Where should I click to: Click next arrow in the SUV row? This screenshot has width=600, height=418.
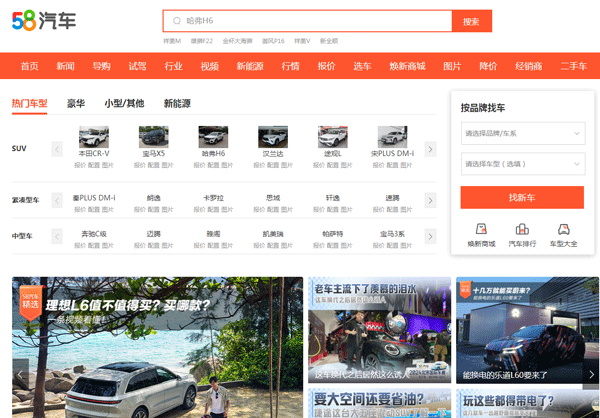430,149
